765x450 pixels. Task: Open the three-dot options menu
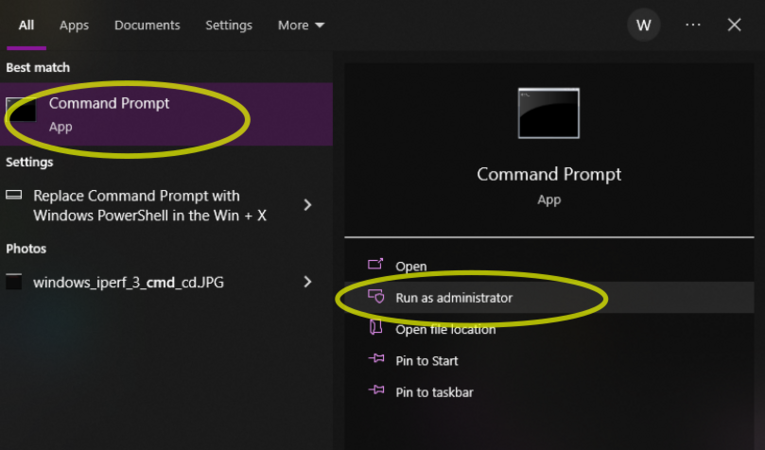click(693, 25)
